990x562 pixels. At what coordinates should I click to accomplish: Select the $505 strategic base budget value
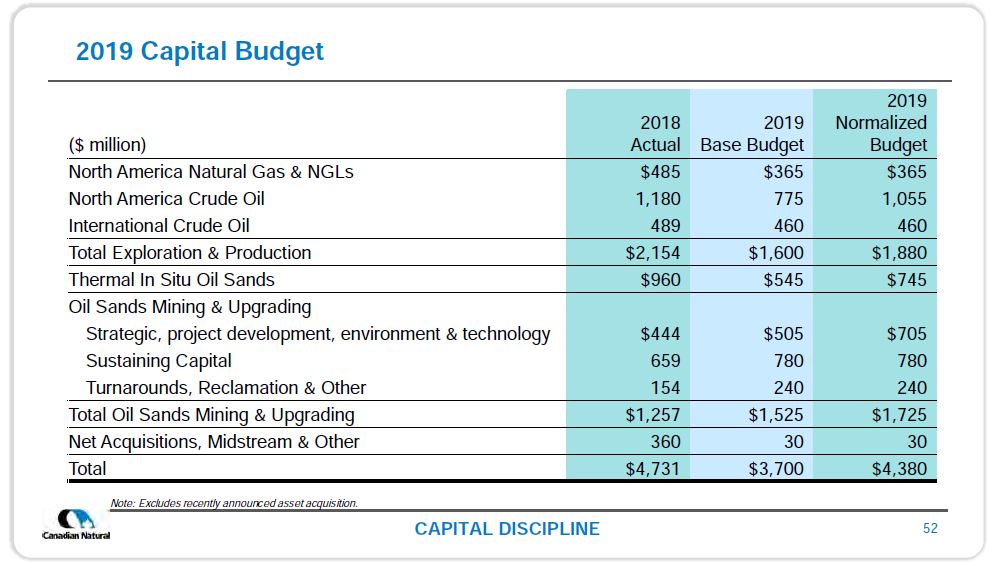(784, 334)
